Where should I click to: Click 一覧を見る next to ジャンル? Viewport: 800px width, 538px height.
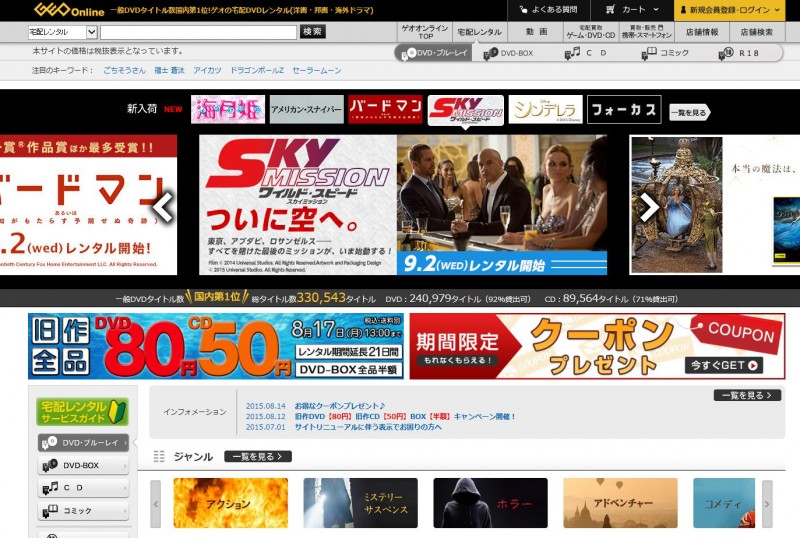(258, 456)
